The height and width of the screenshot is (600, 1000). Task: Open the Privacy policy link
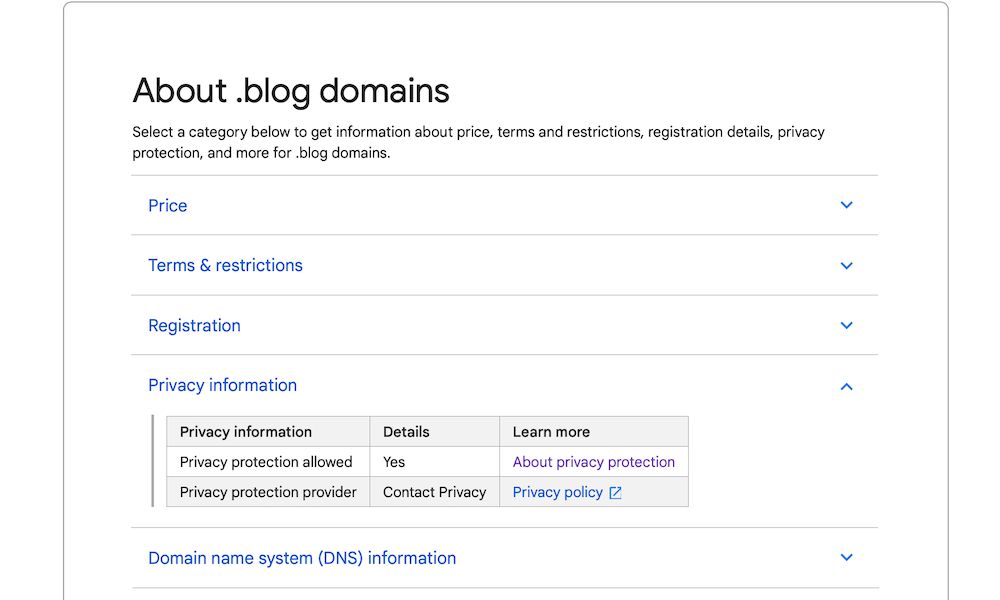pos(557,491)
